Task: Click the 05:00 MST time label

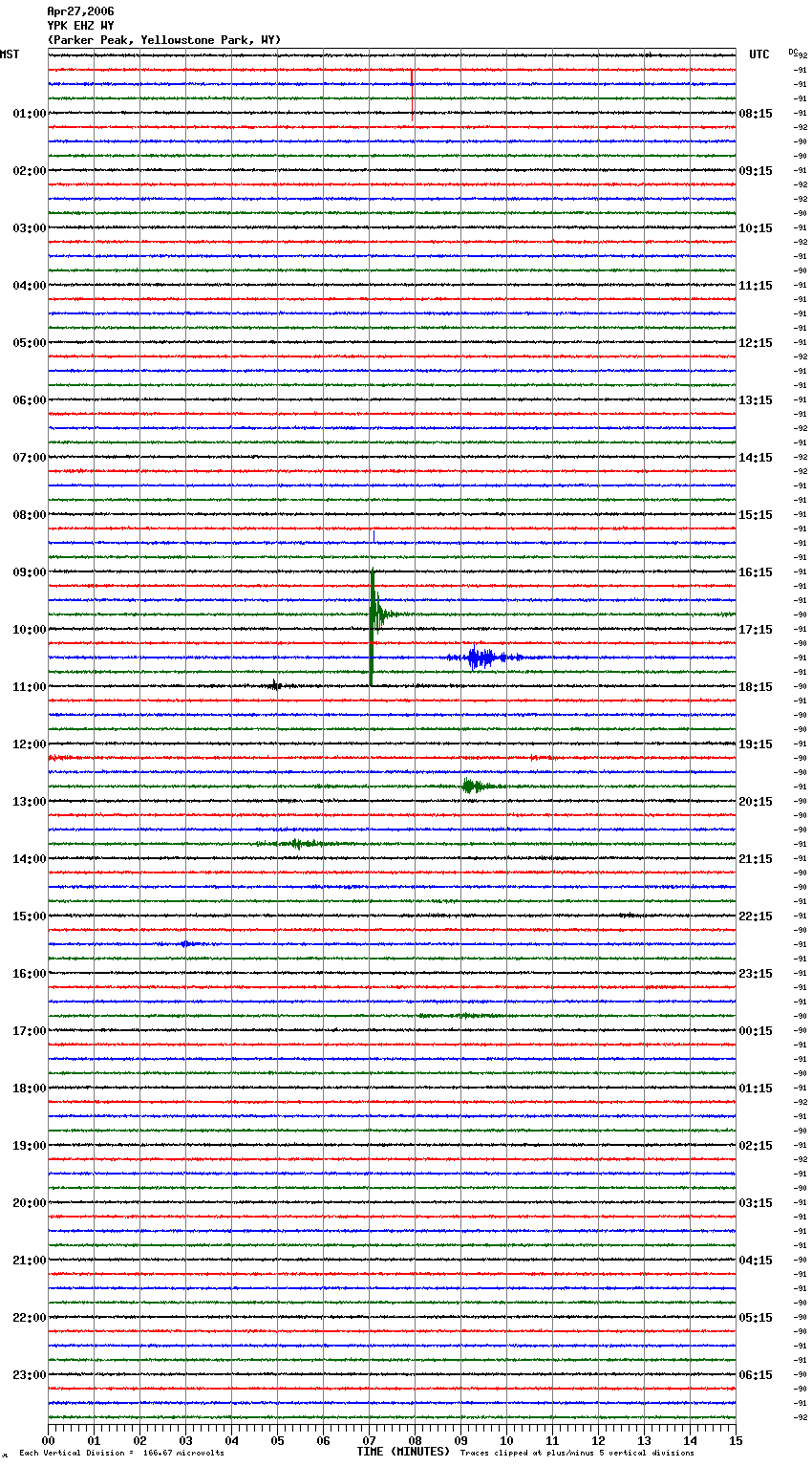Action: click(x=30, y=343)
